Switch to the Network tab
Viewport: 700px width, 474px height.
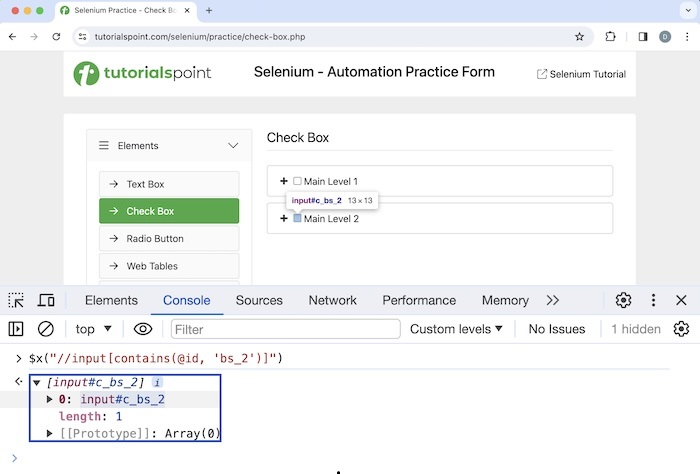coord(332,300)
